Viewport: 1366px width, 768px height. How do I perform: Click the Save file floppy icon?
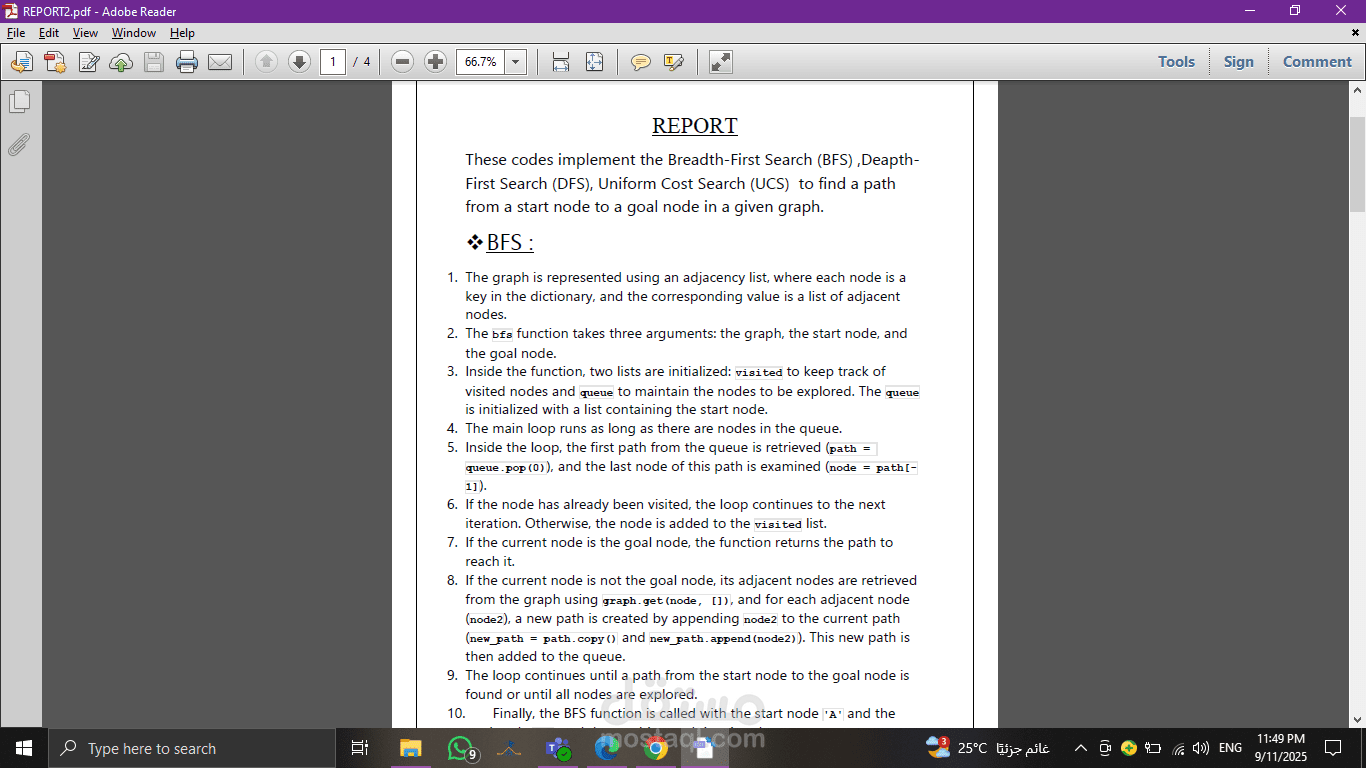click(153, 62)
